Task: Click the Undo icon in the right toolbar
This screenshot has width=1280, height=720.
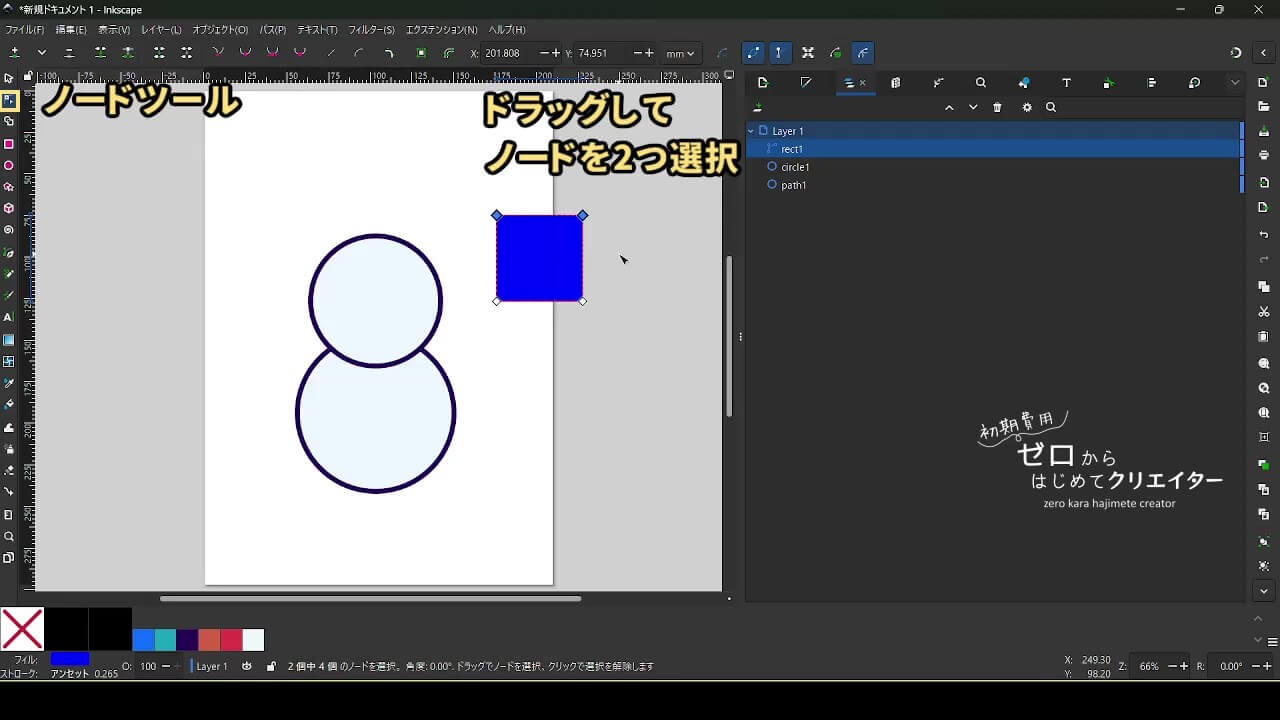Action: (1264, 235)
